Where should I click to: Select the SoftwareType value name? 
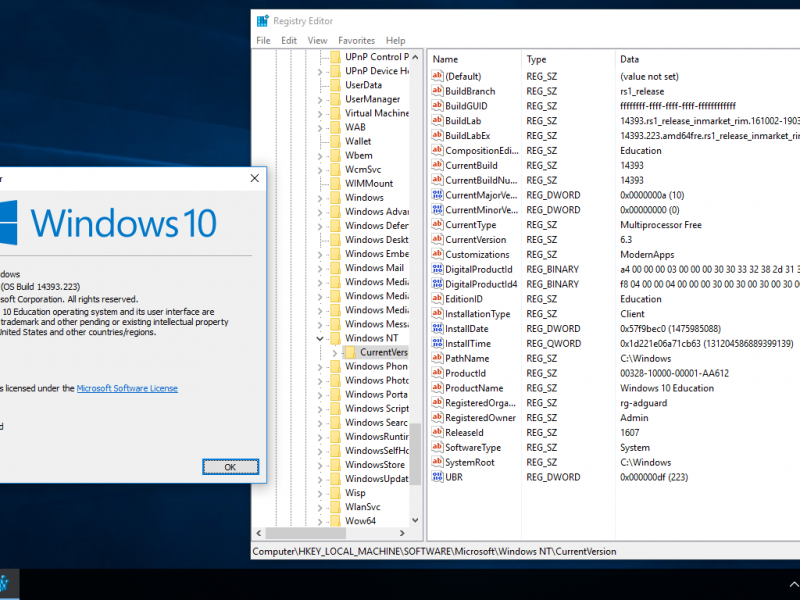point(473,447)
